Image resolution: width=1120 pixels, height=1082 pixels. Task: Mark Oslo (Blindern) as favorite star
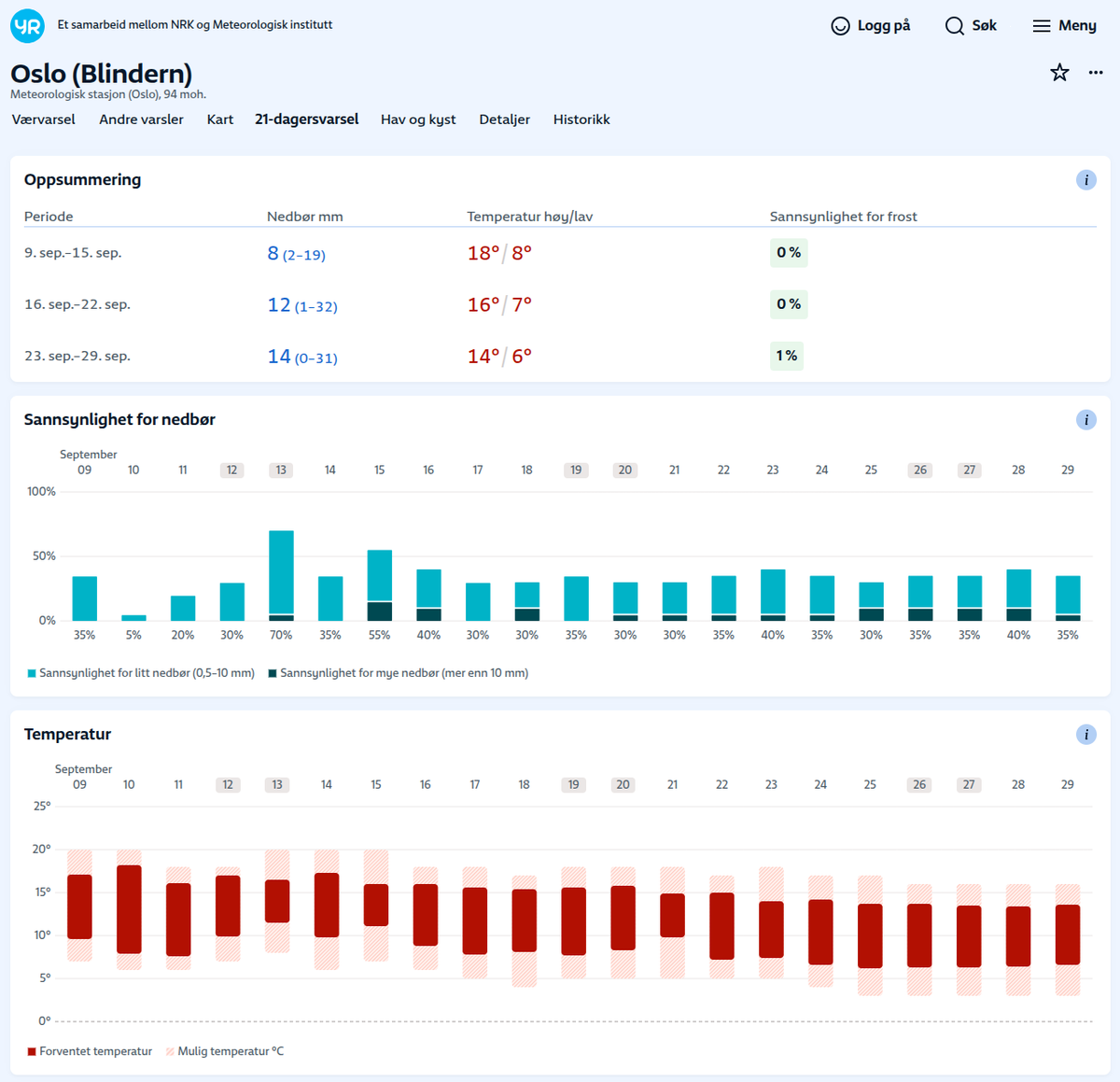point(1059,73)
